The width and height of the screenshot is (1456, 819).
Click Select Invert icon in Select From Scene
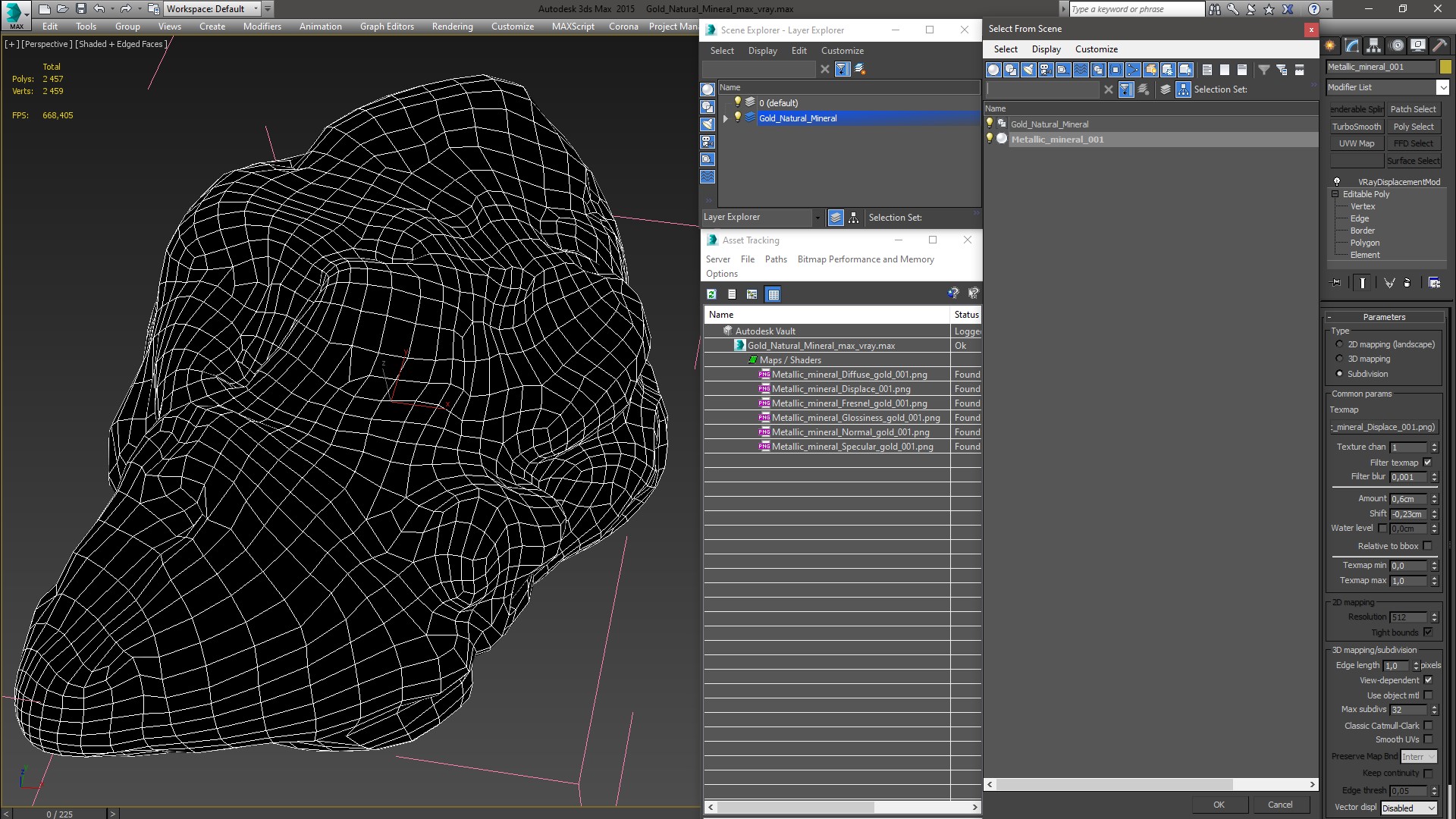click(1242, 70)
